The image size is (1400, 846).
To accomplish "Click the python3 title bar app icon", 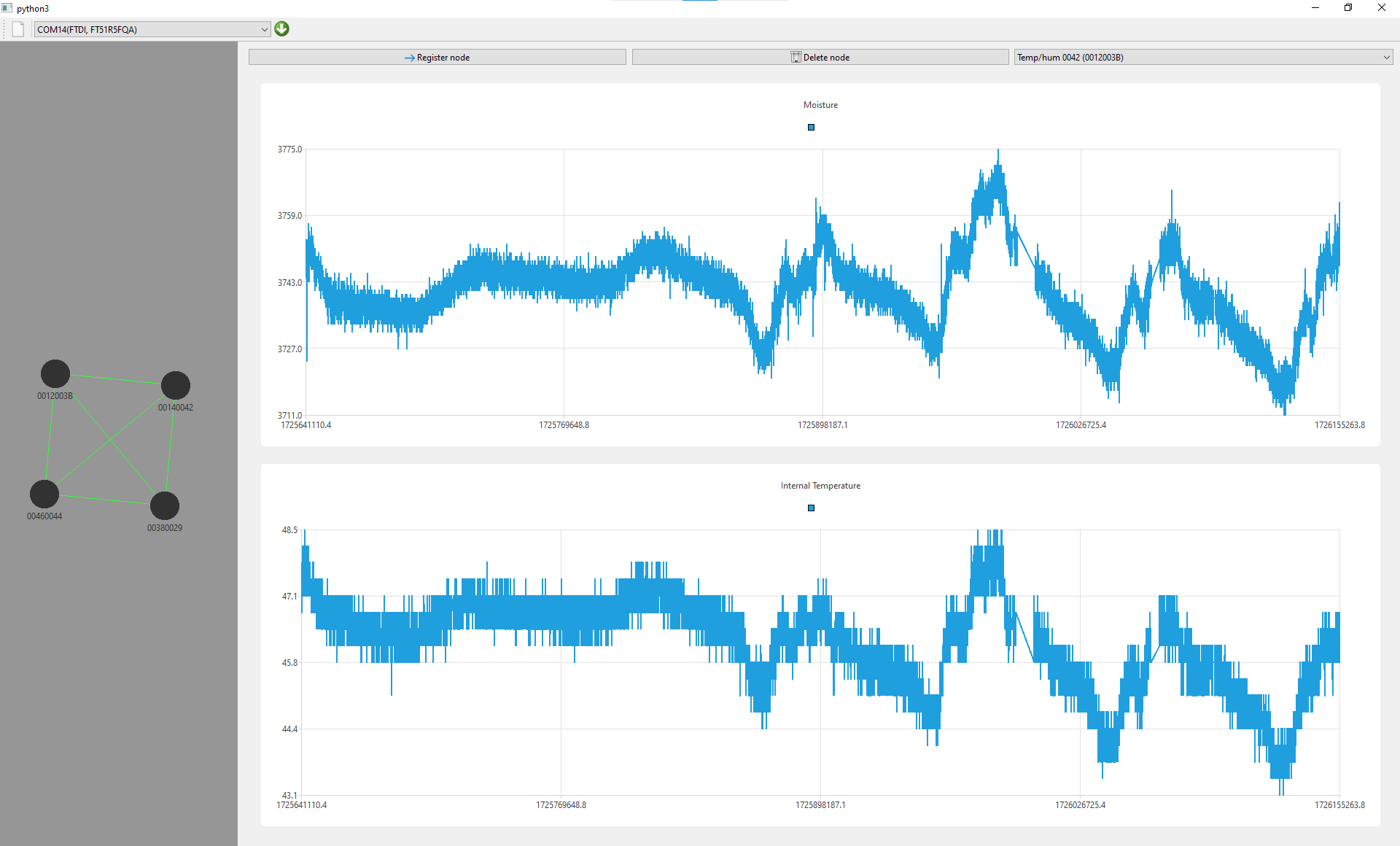I will click(x=7, y=8).
